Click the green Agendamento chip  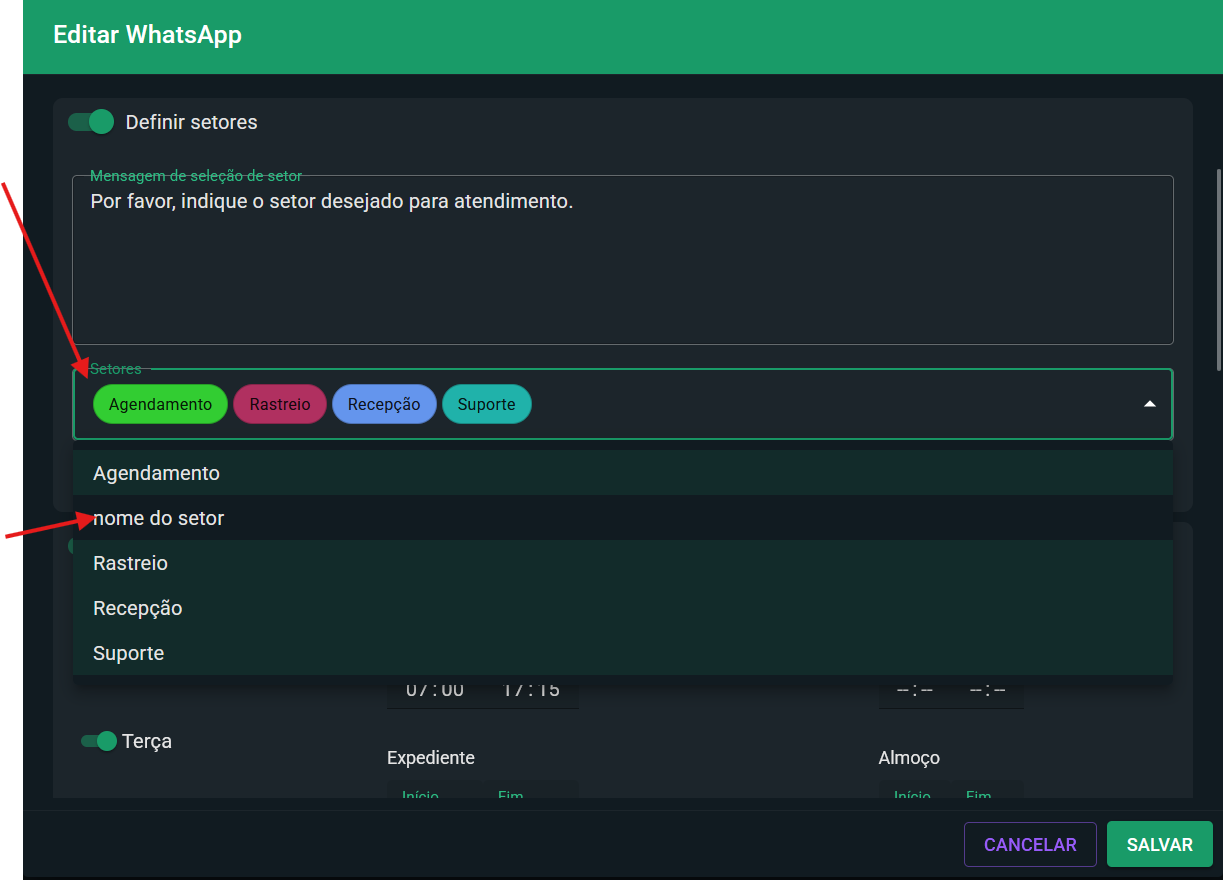(x=160, y=404)
